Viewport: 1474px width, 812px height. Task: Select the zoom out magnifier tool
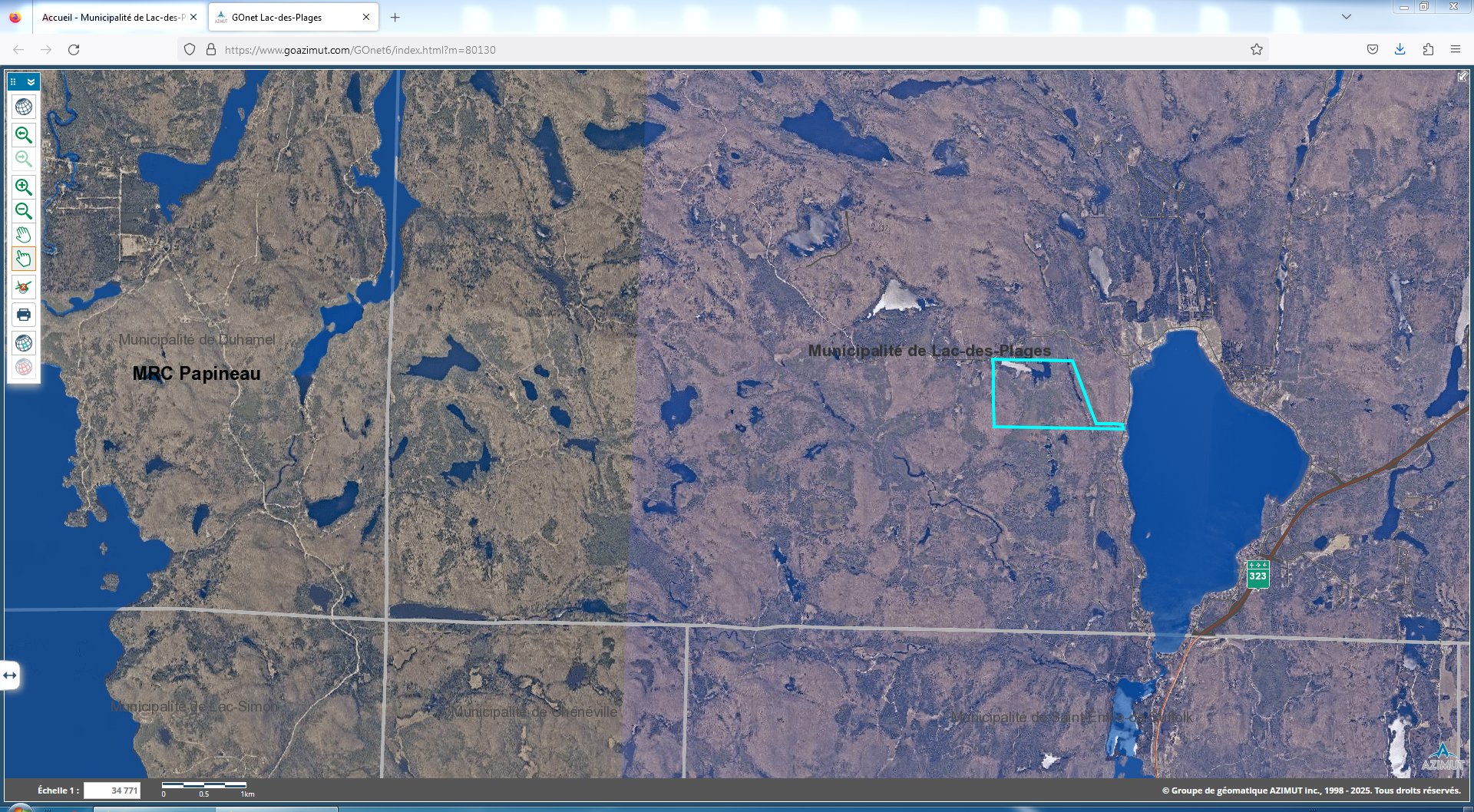pyautogui.click(x=24, y=211)
